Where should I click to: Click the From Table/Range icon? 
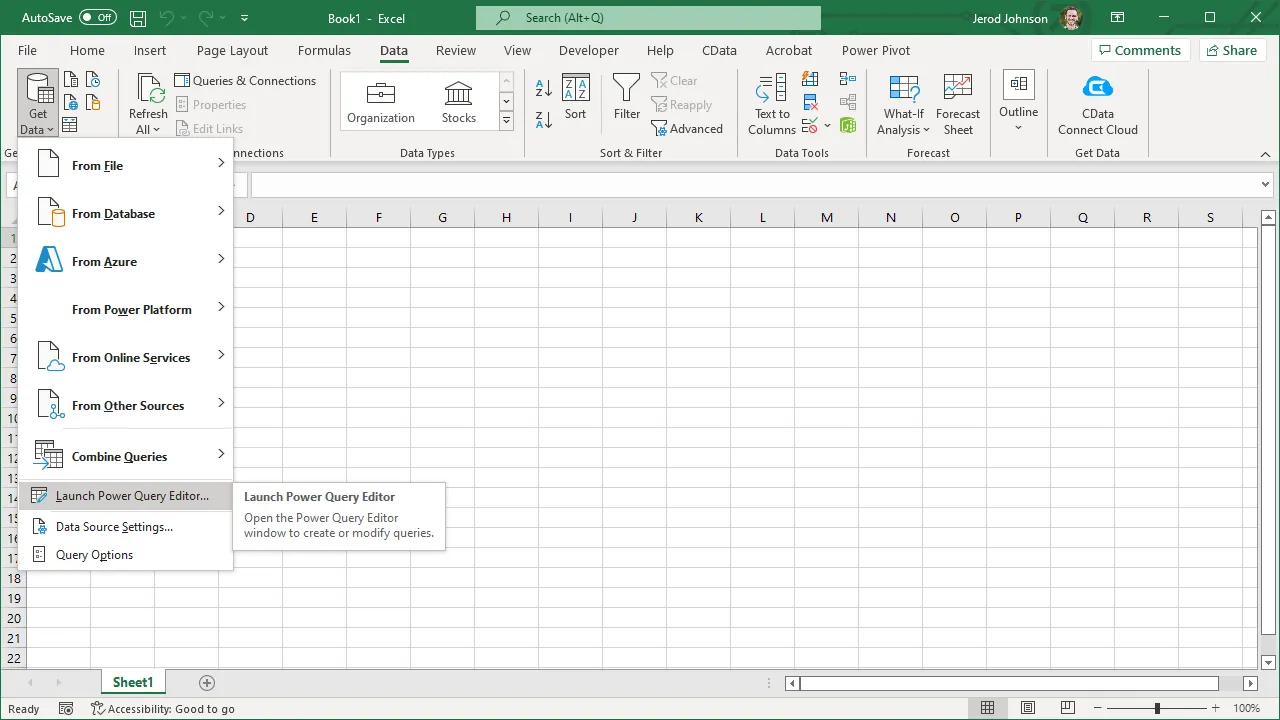(x=71, y=125)
